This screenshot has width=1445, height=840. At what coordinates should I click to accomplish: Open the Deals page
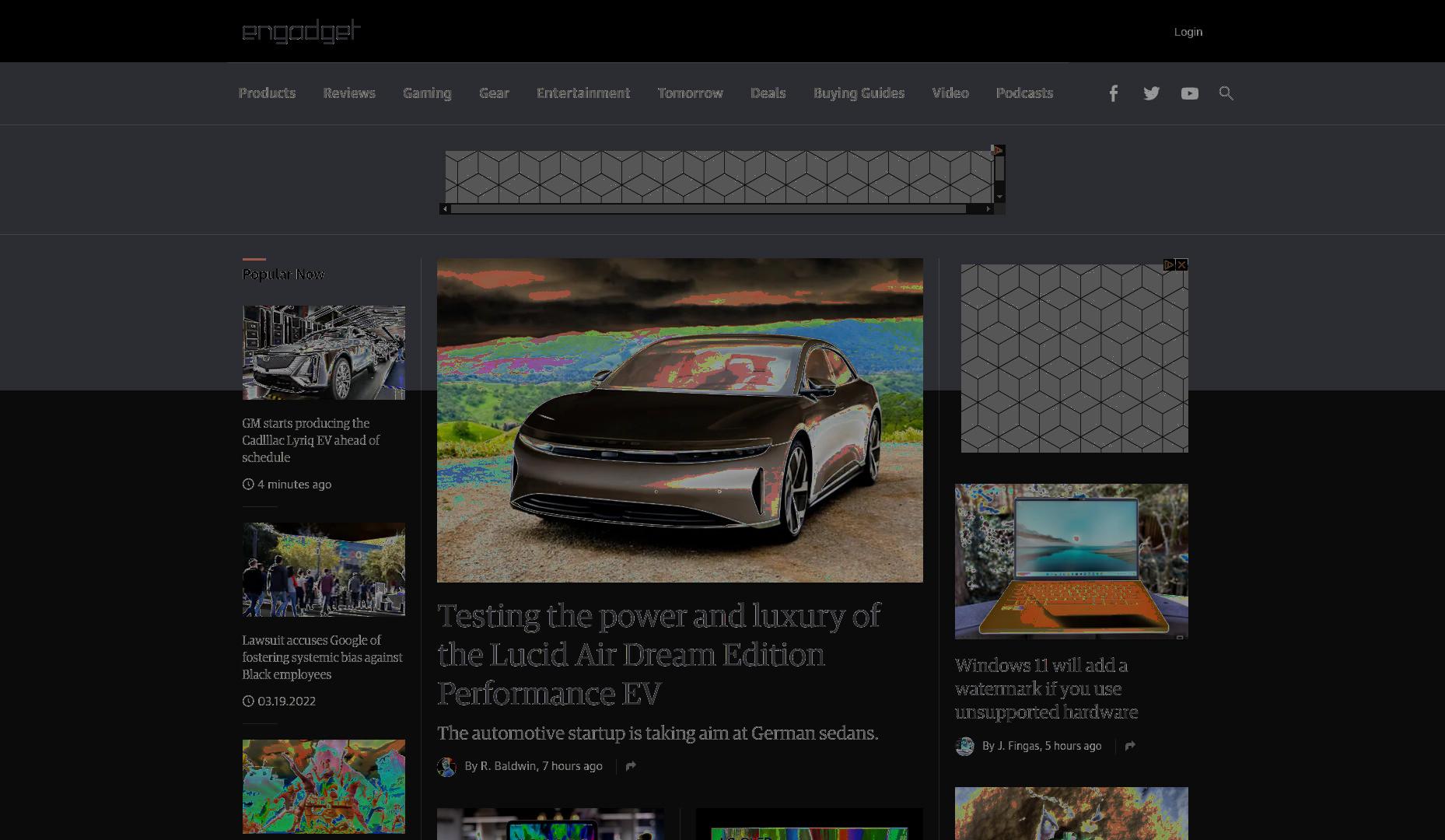tap(768, 93)
